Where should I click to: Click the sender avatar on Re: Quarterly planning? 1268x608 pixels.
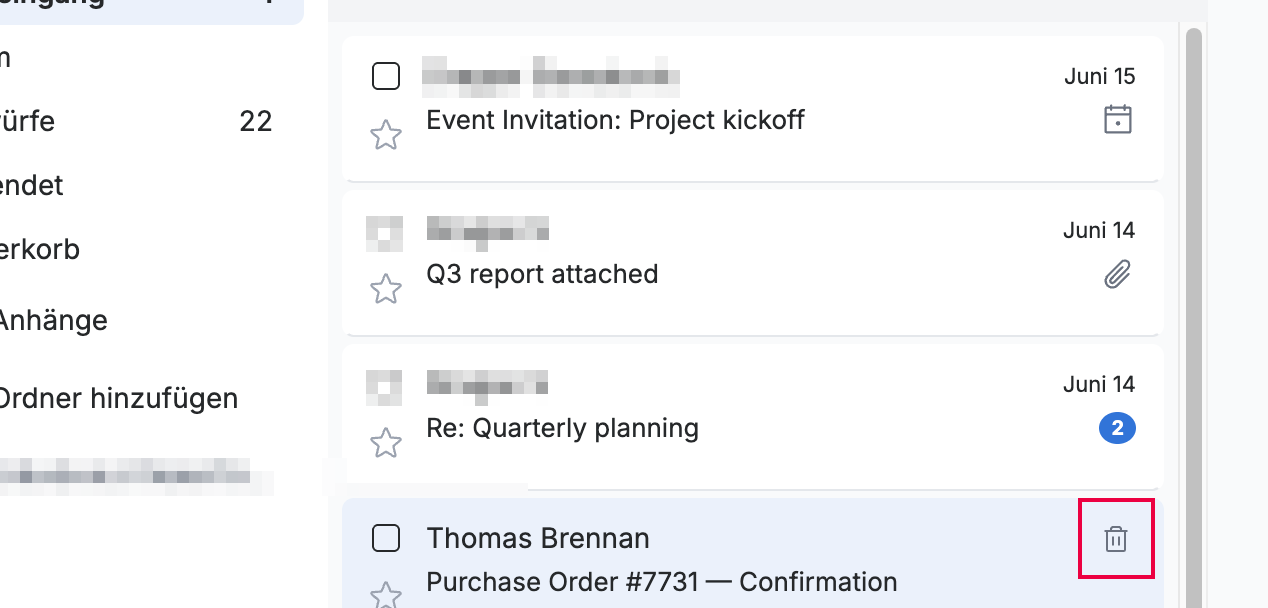[x=385, y=385]
